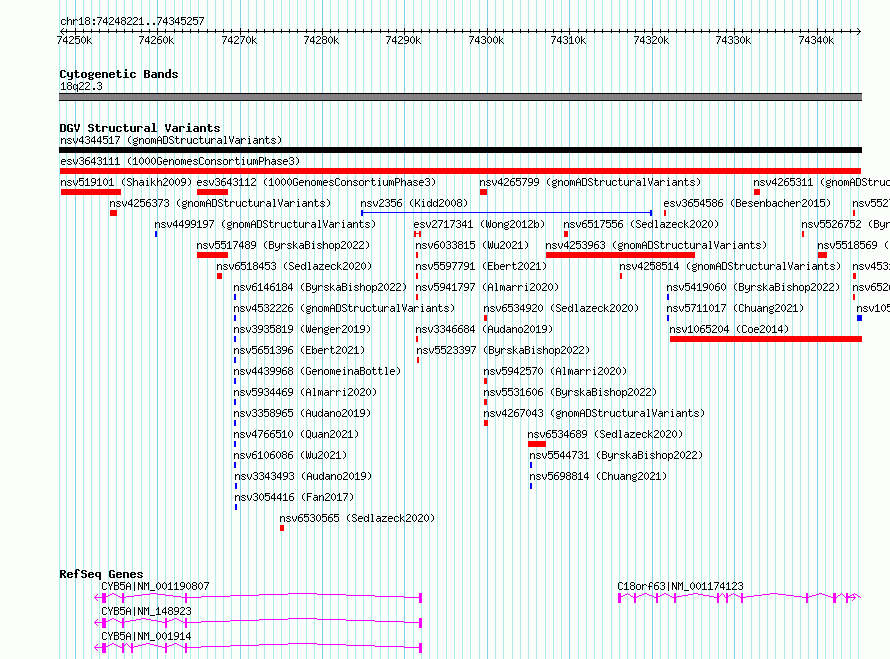The height and width of the screenshot is (659, 890).
Task: Click the CYB5A|NM_148923 transcript label
Action: 146,611
